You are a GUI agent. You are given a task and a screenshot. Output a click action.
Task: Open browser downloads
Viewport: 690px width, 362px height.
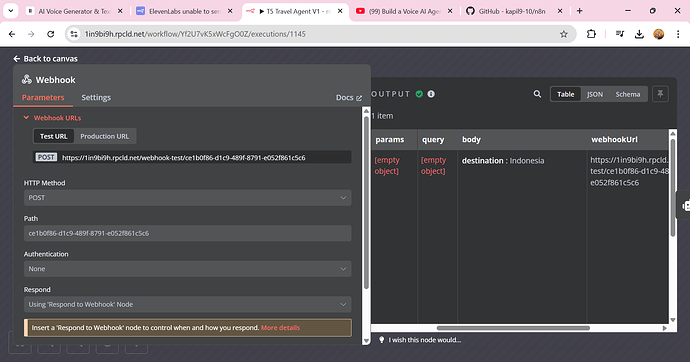tap(639, 34)
